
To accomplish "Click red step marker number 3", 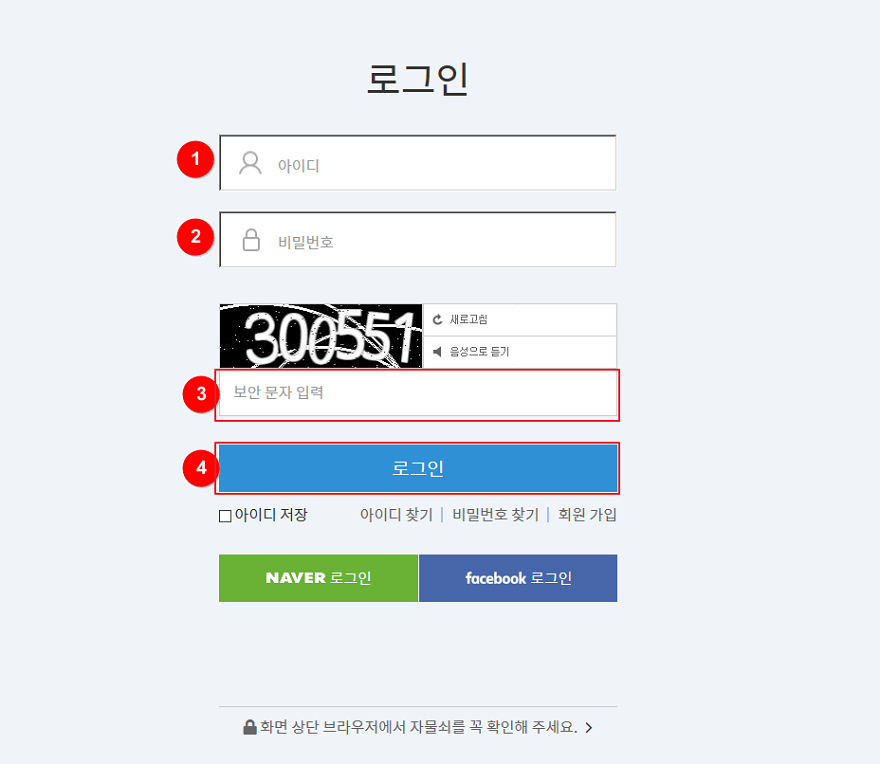I will (201, 394).
